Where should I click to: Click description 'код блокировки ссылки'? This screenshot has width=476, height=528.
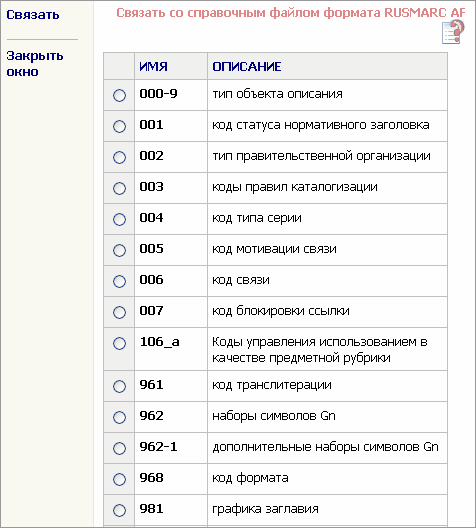pos(281,310)
